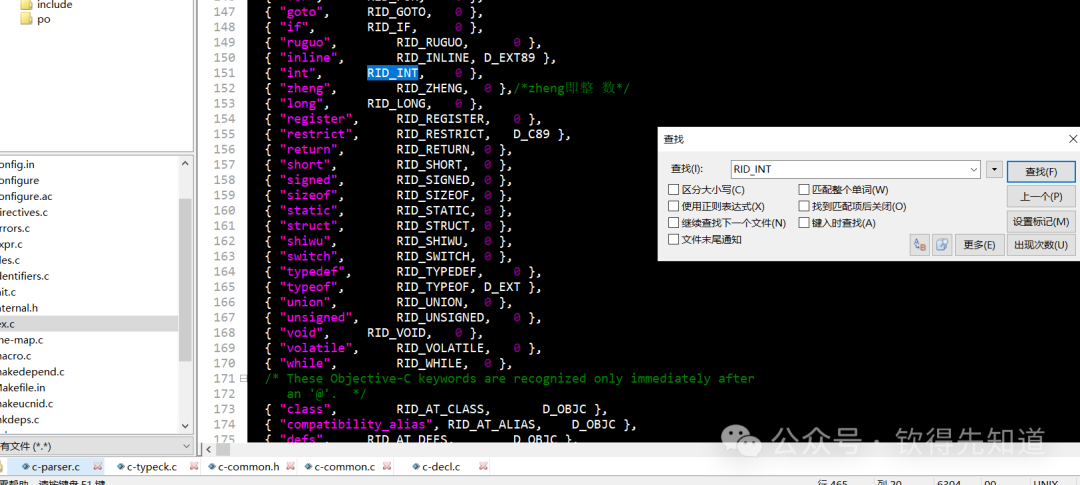Click the 'include' folder icon in tree
Viewport: 1080px width, 485px height.
pos(26,5)
